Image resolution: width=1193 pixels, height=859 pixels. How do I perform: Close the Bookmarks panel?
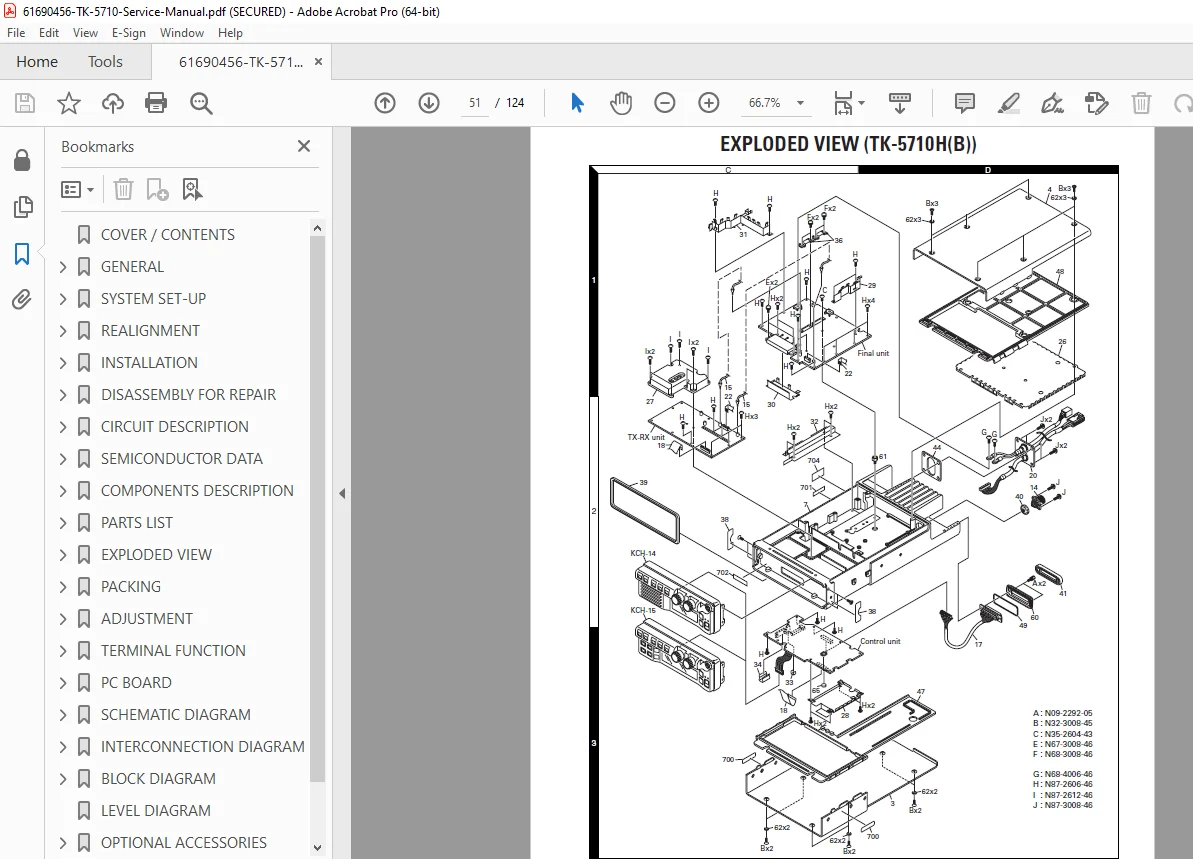[x=304, y=146]
